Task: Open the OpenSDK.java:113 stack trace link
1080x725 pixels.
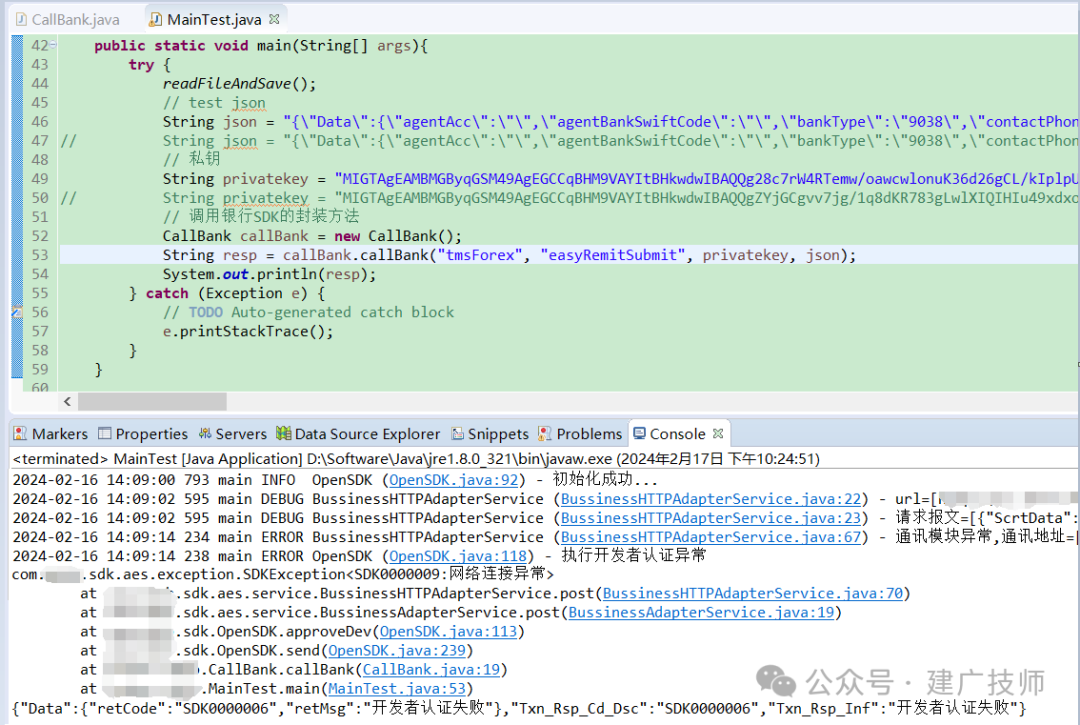Action: 448,631
